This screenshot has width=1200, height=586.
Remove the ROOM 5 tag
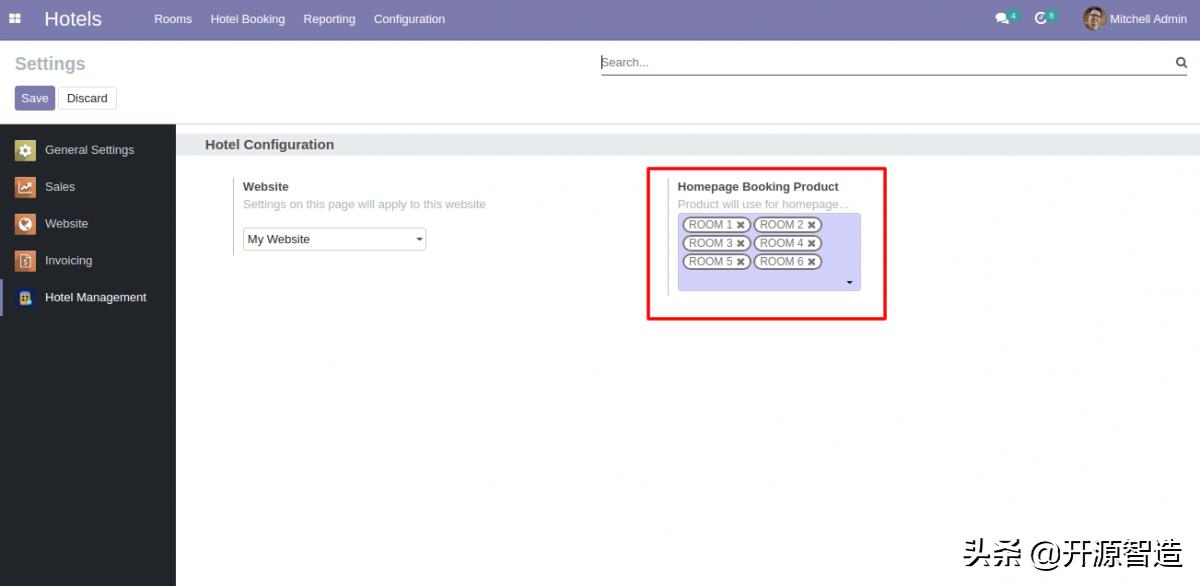tap(741, 262)
